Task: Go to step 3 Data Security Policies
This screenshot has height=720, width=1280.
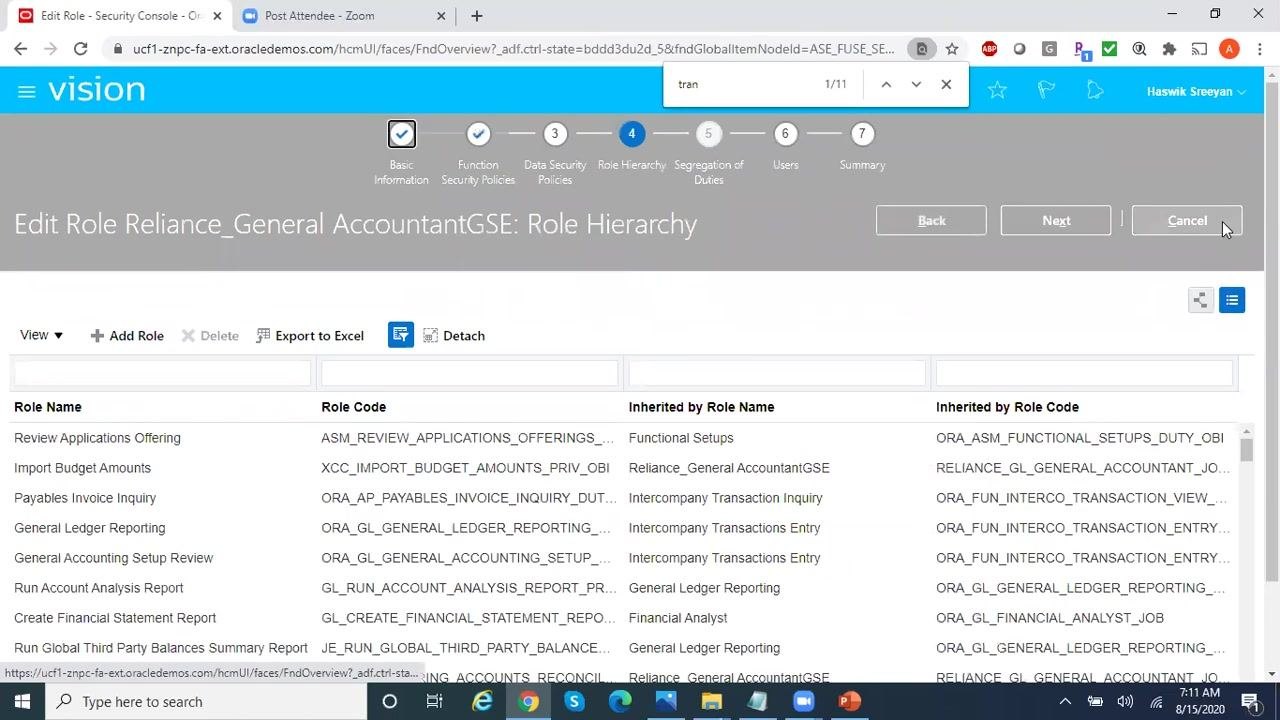Action: tap(555, 134)
